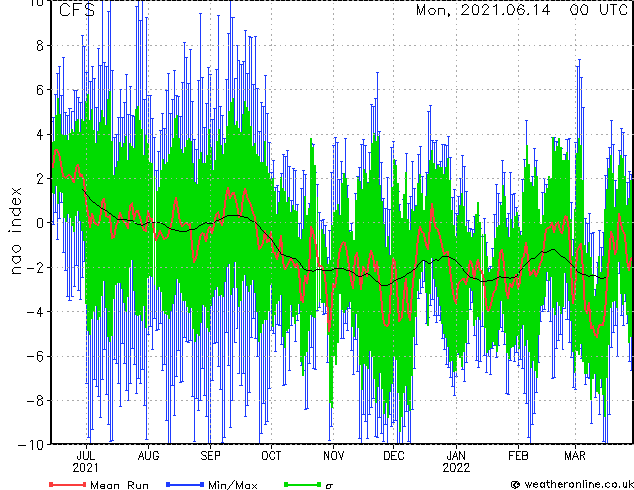
Task: Click the y-axis value -2
Action: pos(35,267)
